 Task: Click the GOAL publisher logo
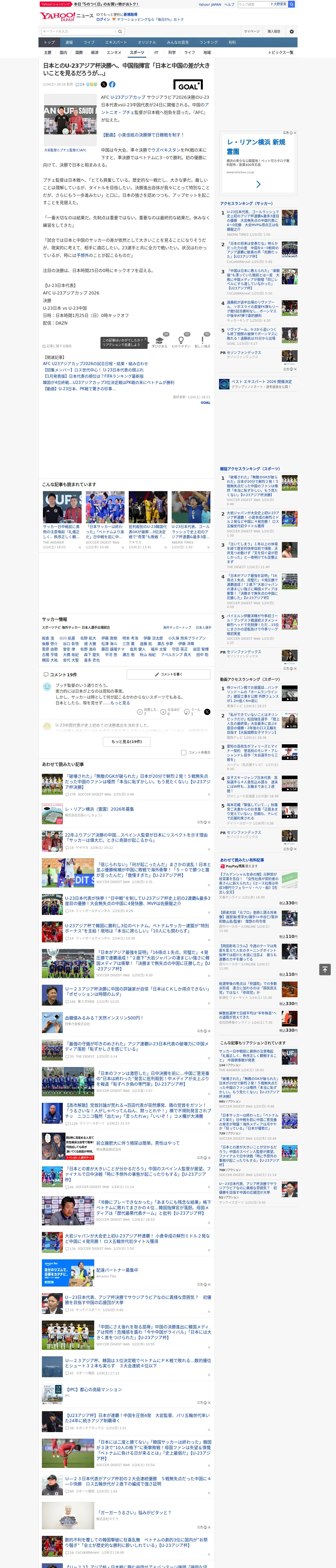(188, 85)
